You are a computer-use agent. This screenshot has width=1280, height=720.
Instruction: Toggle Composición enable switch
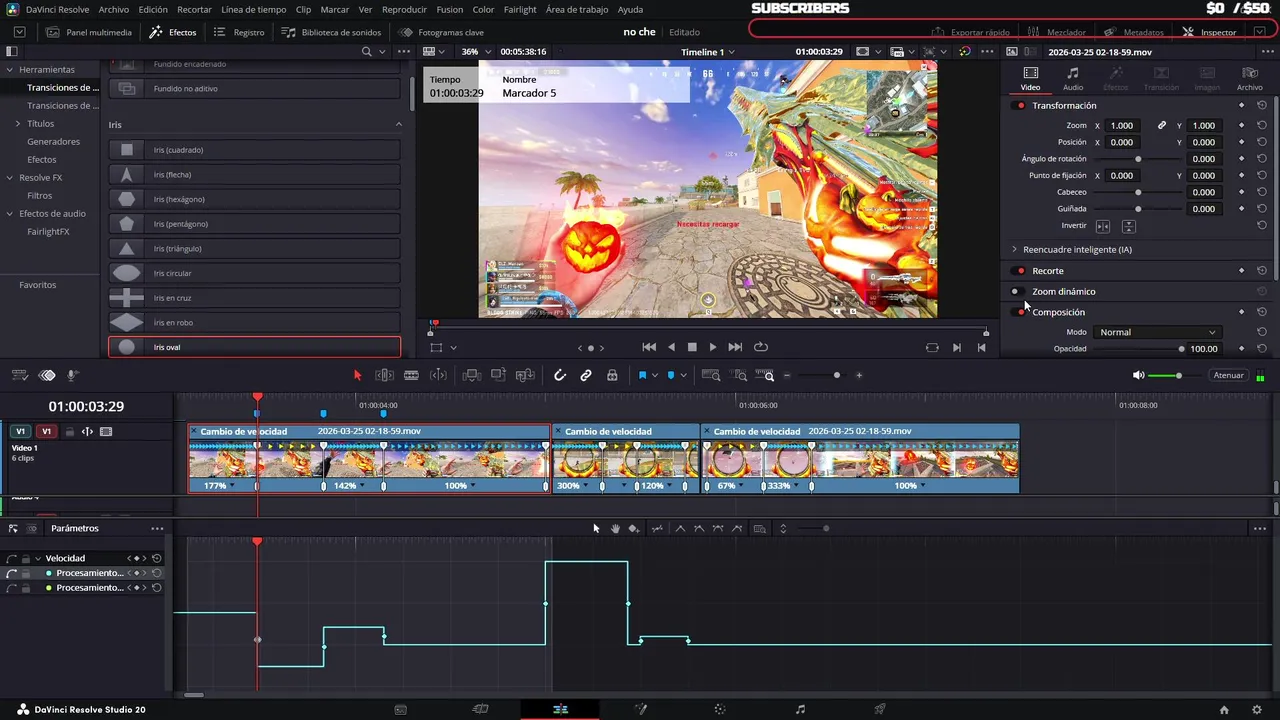click(1020, 312)
